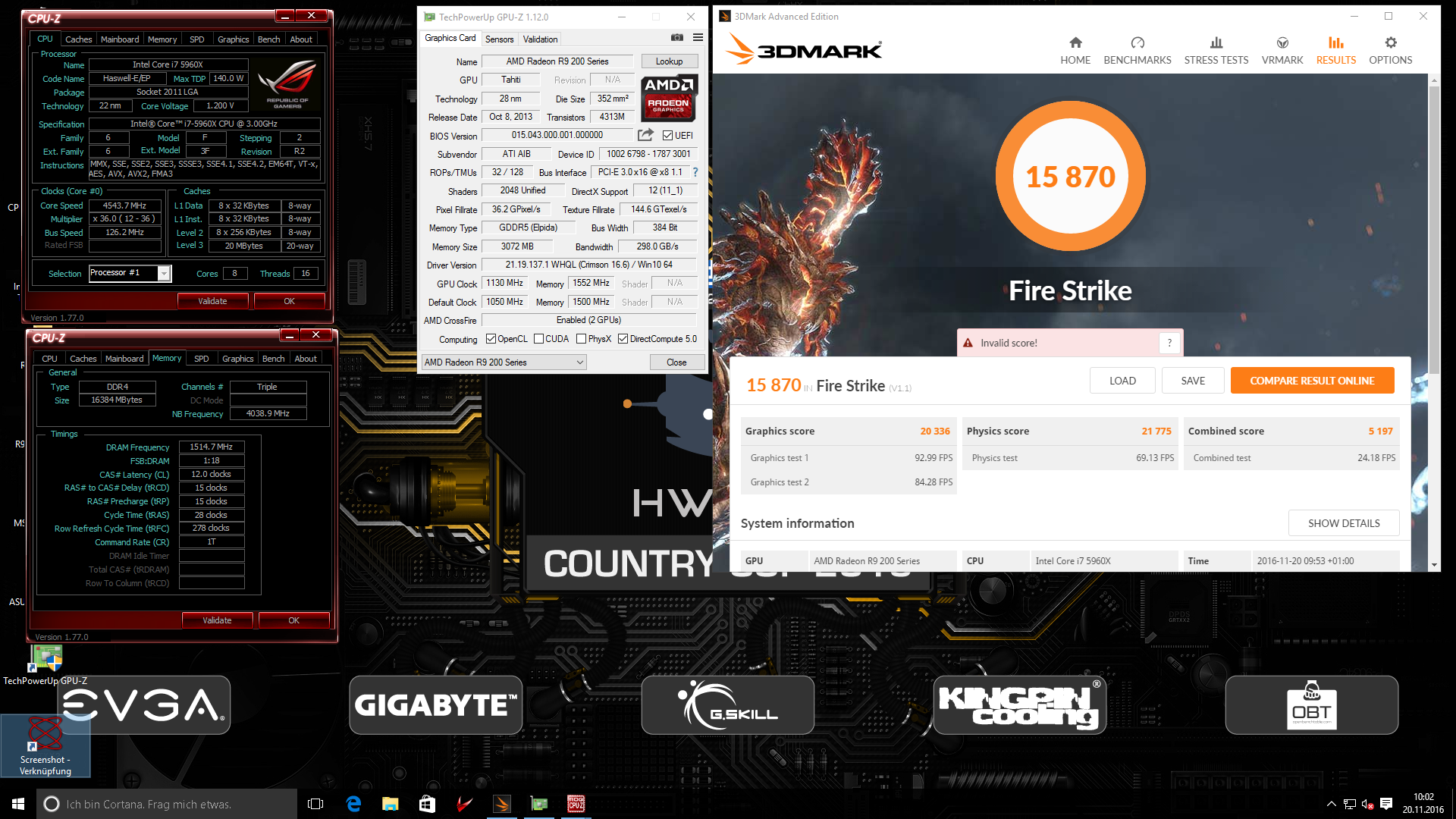Click LOAD in 3DMark results
This screenshot has height=819, width=1456.
[x=1122, y=381]
